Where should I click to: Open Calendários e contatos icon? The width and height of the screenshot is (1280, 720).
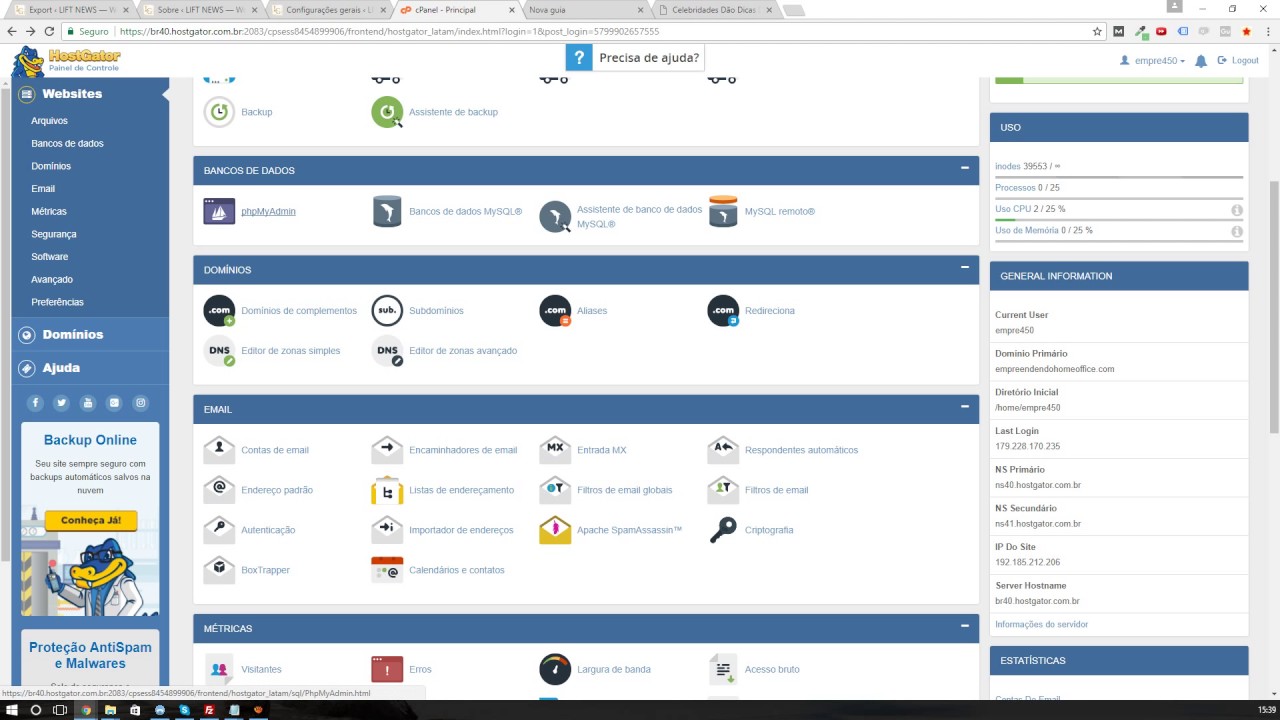point(387,570)
